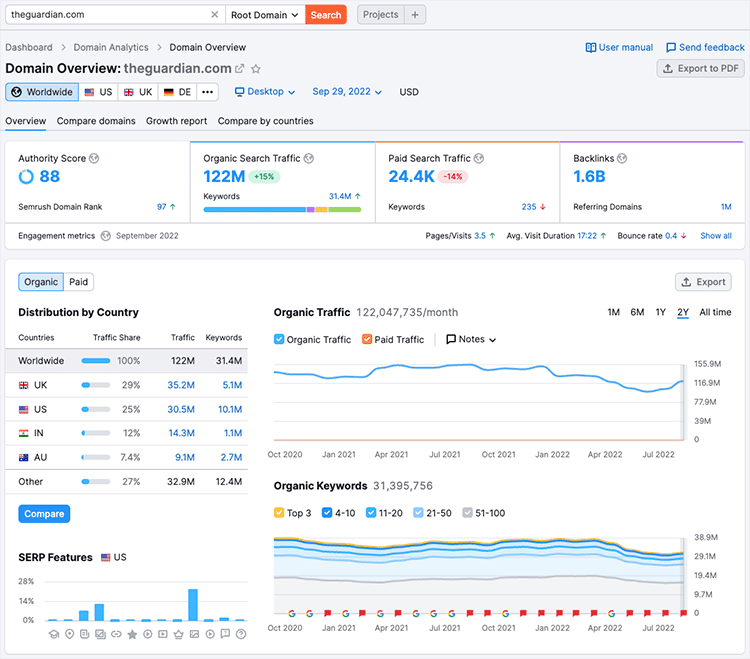Select the circled question mark SERP icon
Viewport: 750px width, 659px height.
click(x=241, y=634)
